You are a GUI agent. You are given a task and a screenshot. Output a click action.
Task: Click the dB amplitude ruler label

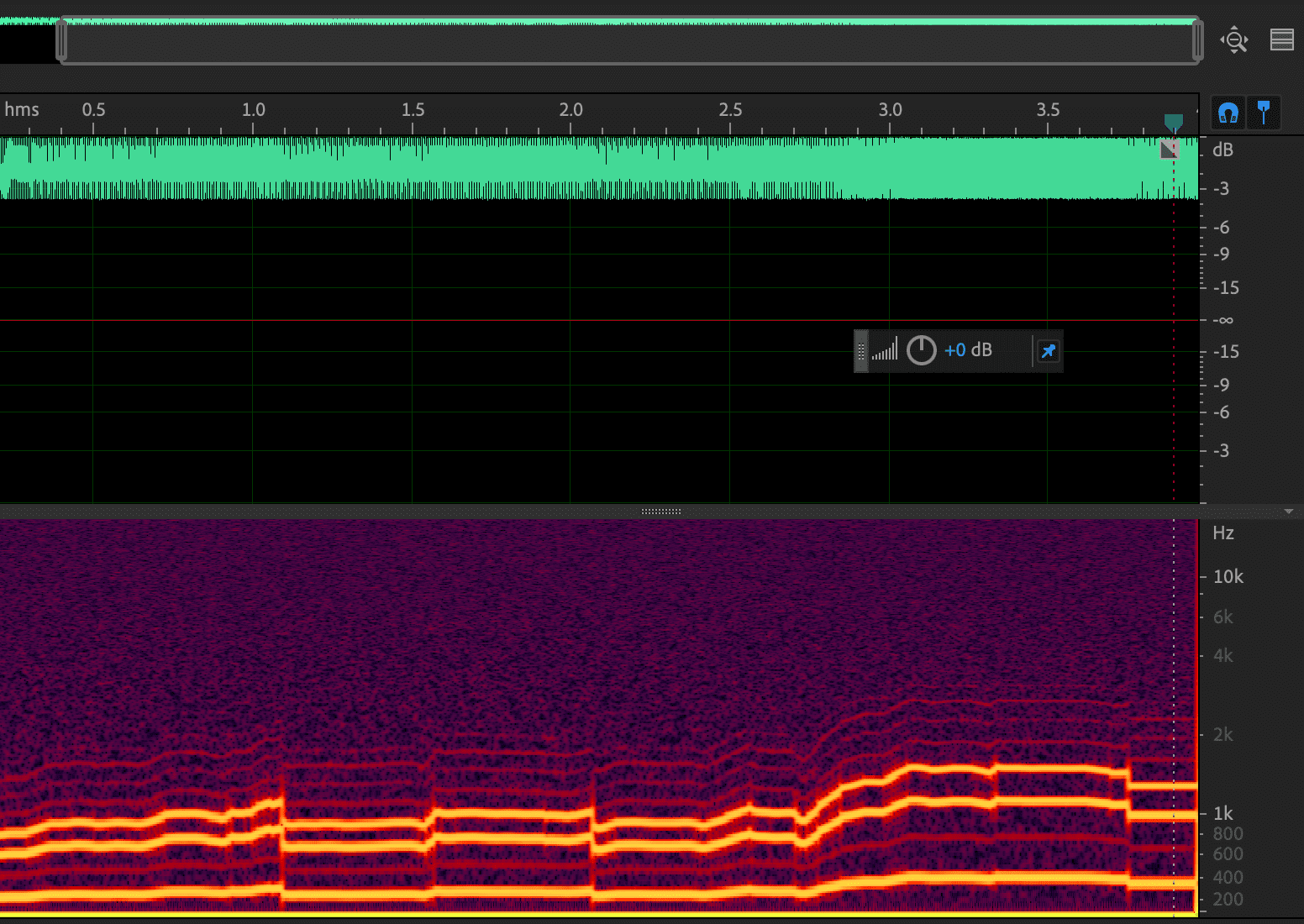1222,150
